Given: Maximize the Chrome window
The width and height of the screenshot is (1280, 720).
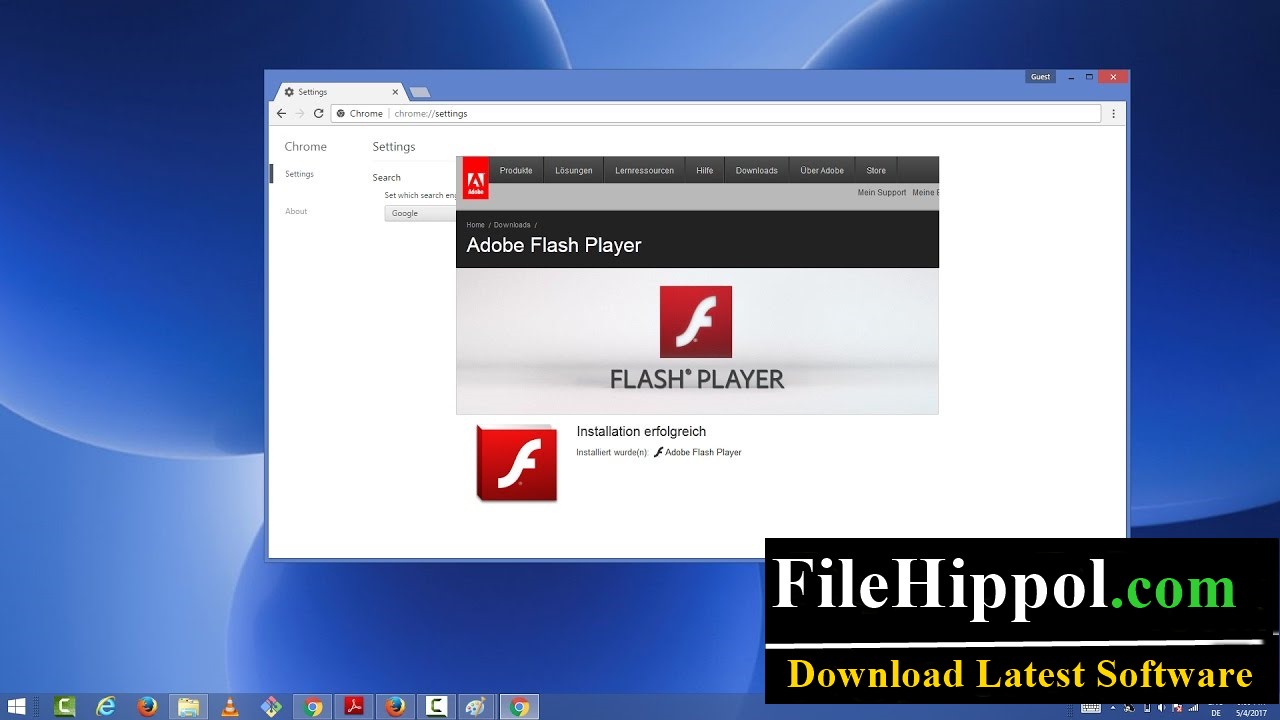Looking at the screenshot, I should [1089, 77].
